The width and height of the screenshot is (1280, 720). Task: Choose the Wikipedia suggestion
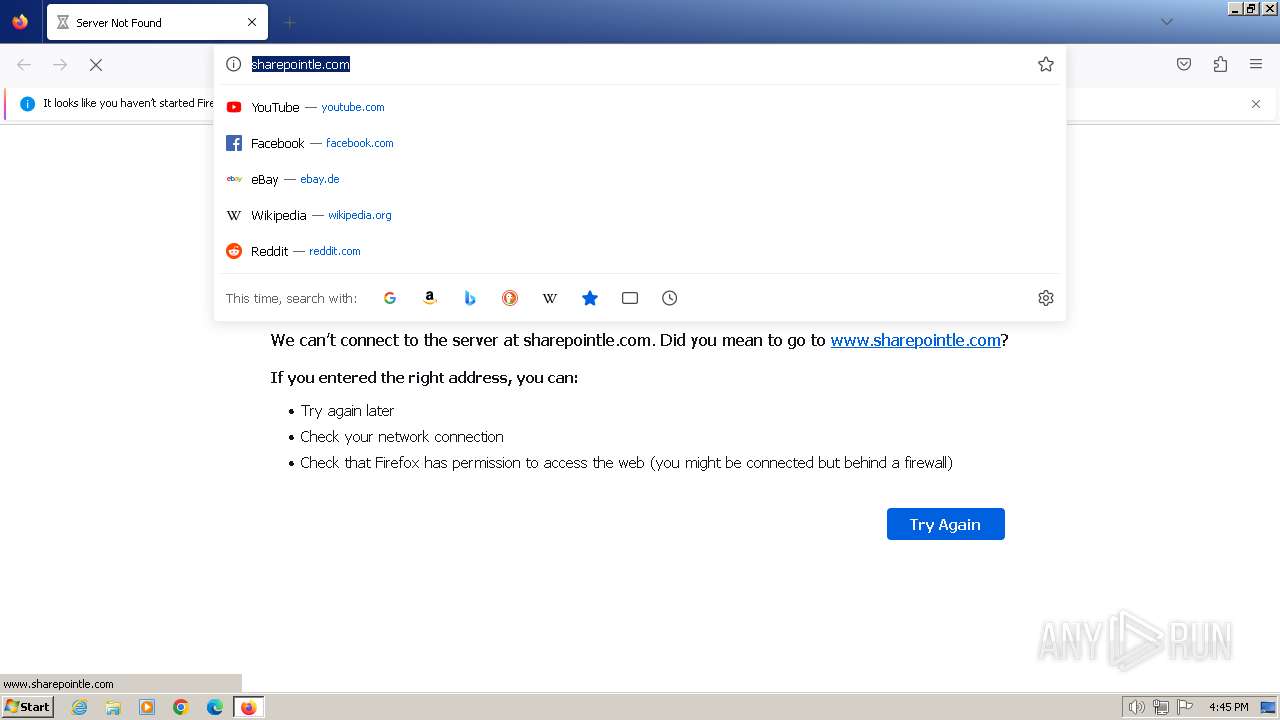click(x=640, y=215)
